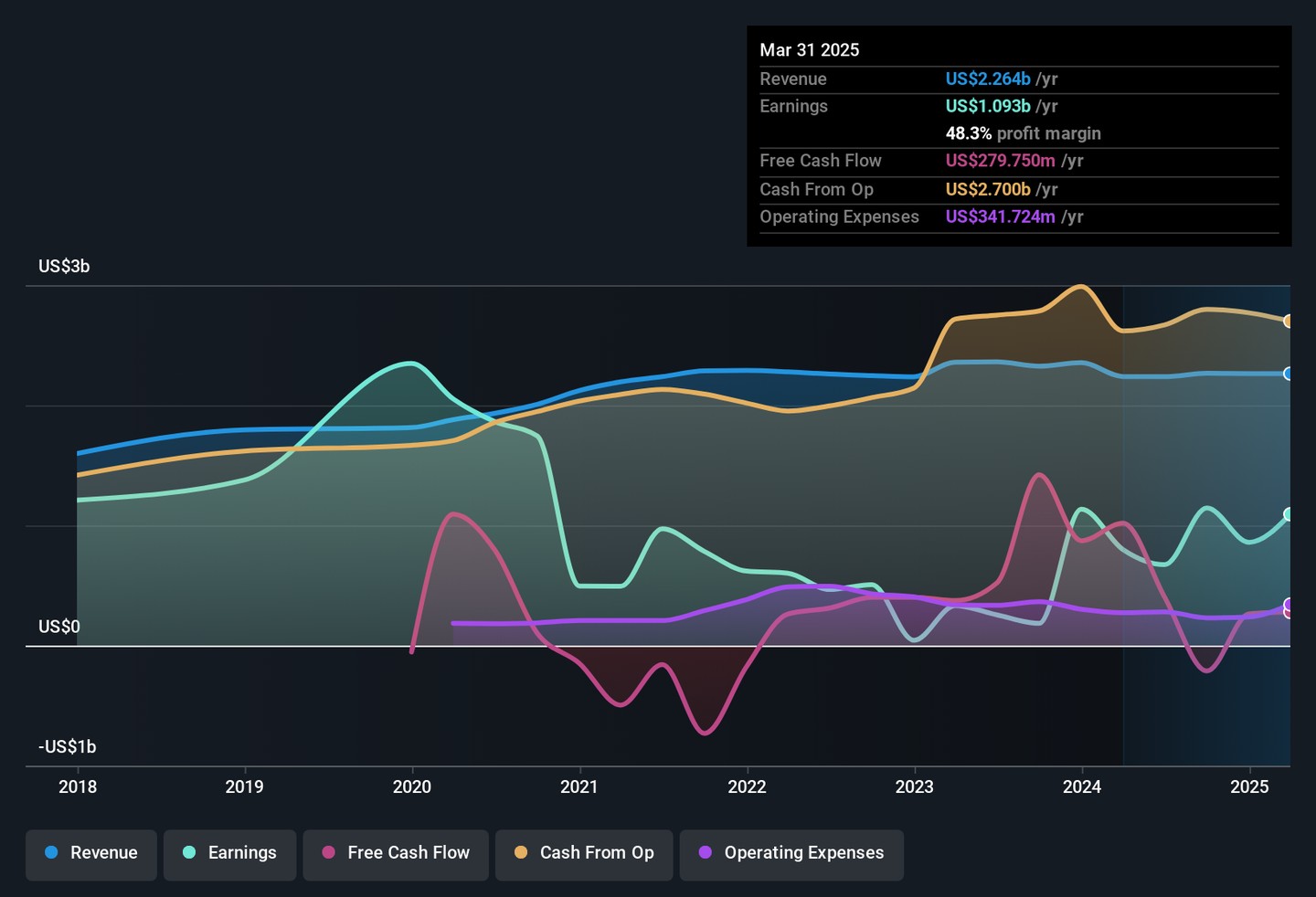
Task: Click the teal Earnings legend dot
Action: coord(189,853)
